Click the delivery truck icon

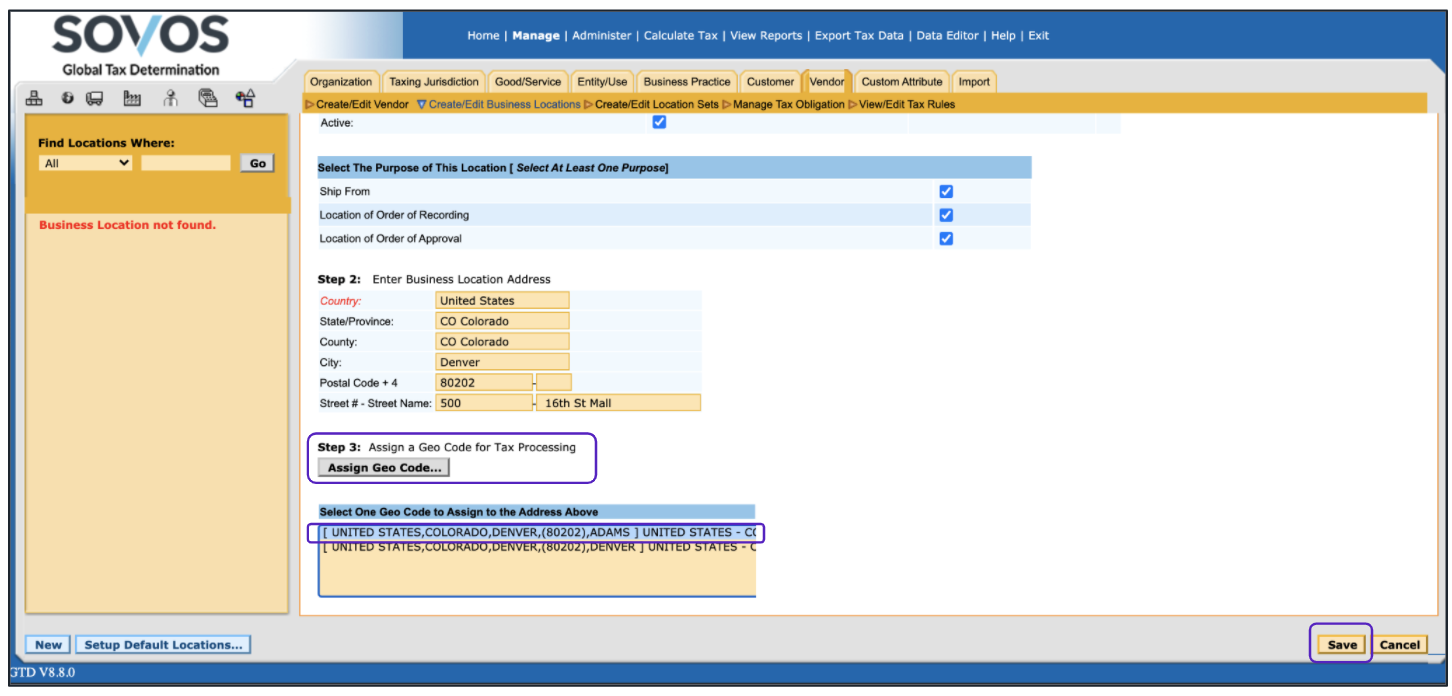coord(95,98)
